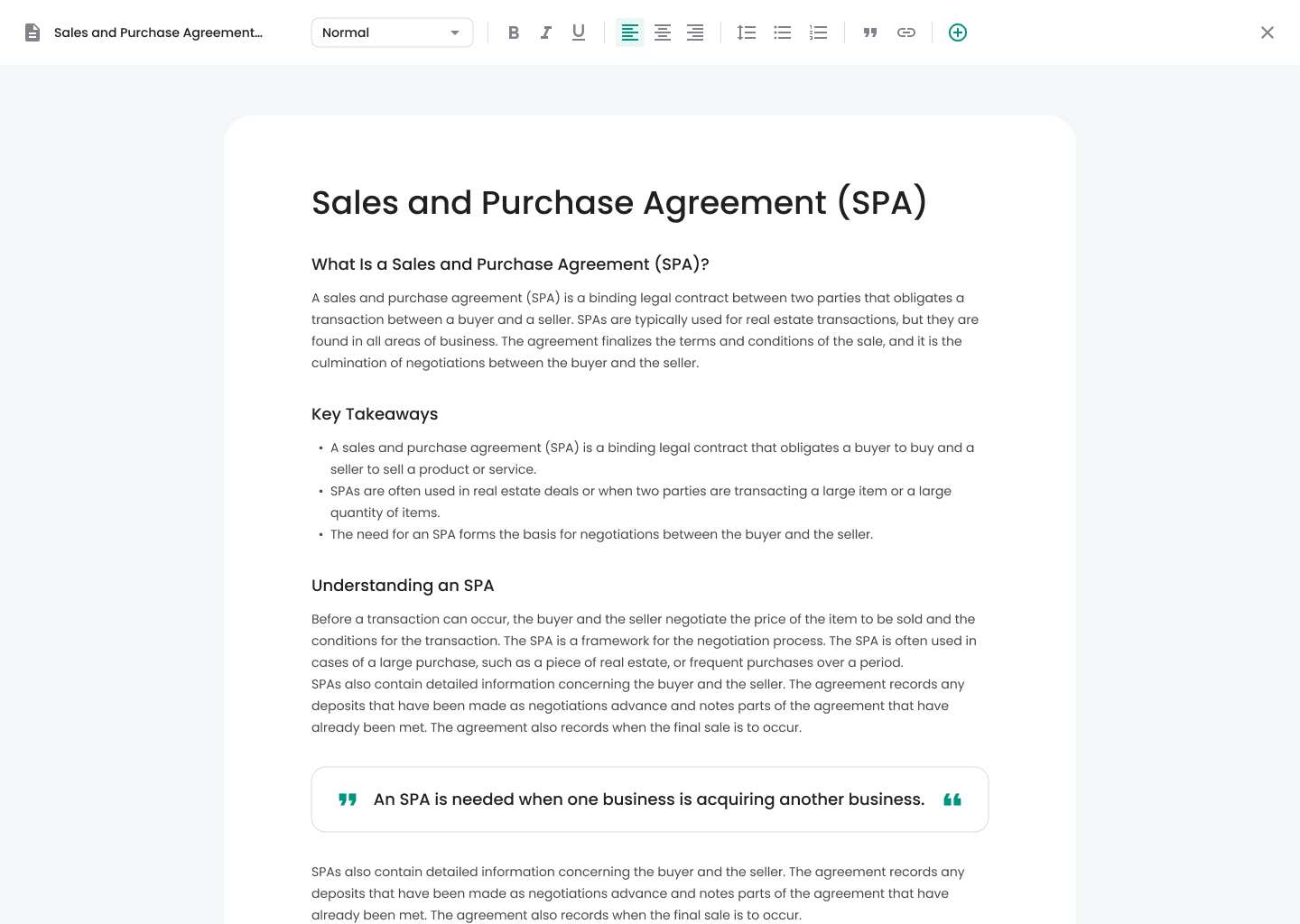Toggle bold formatting
Image resolution: width=1300 pixels, height=924 pixels.
pyautogui.click(x=513, y=32)
